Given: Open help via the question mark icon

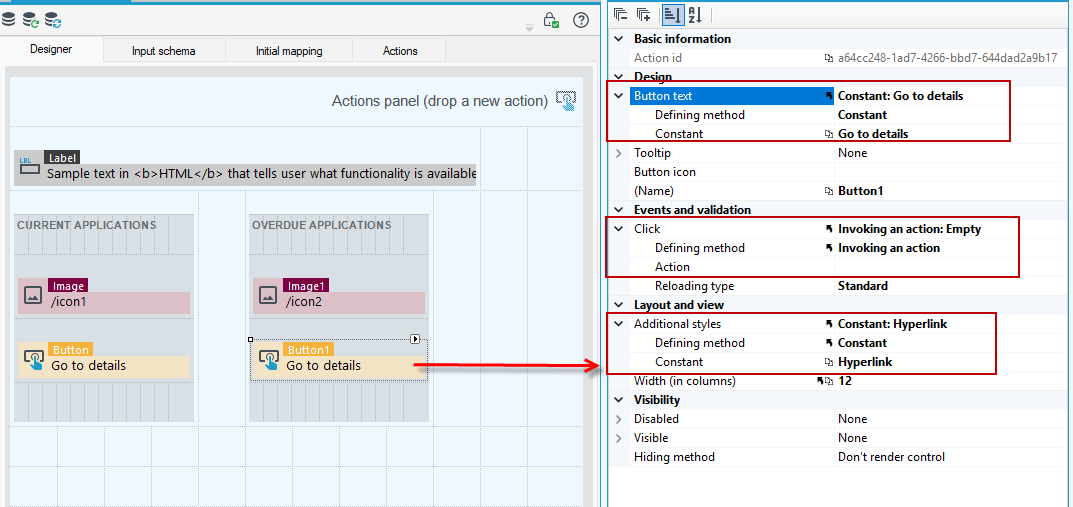Looking at the screenshot, I should click(x=581, y=20).
